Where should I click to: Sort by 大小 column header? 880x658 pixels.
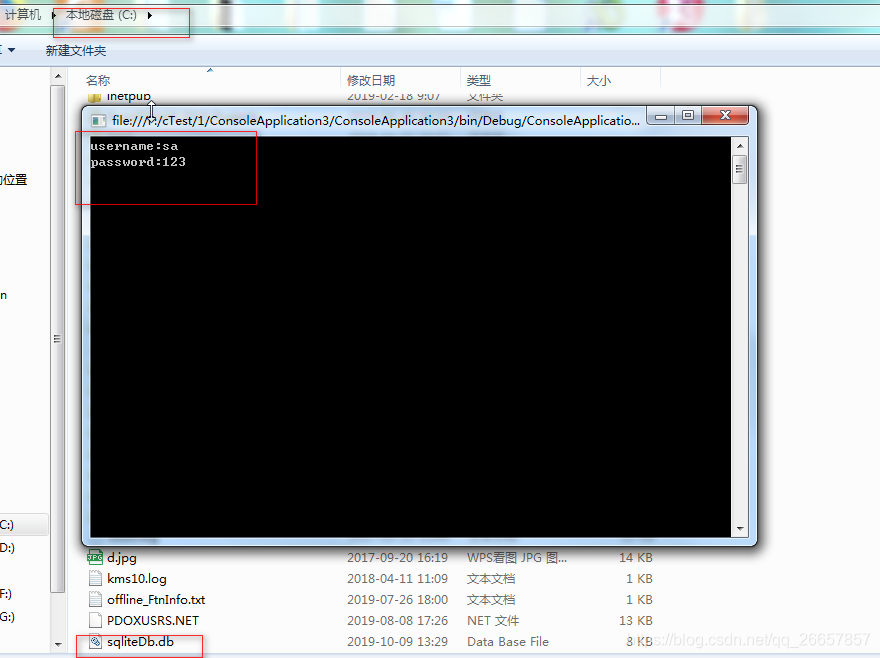pos(599,81)
